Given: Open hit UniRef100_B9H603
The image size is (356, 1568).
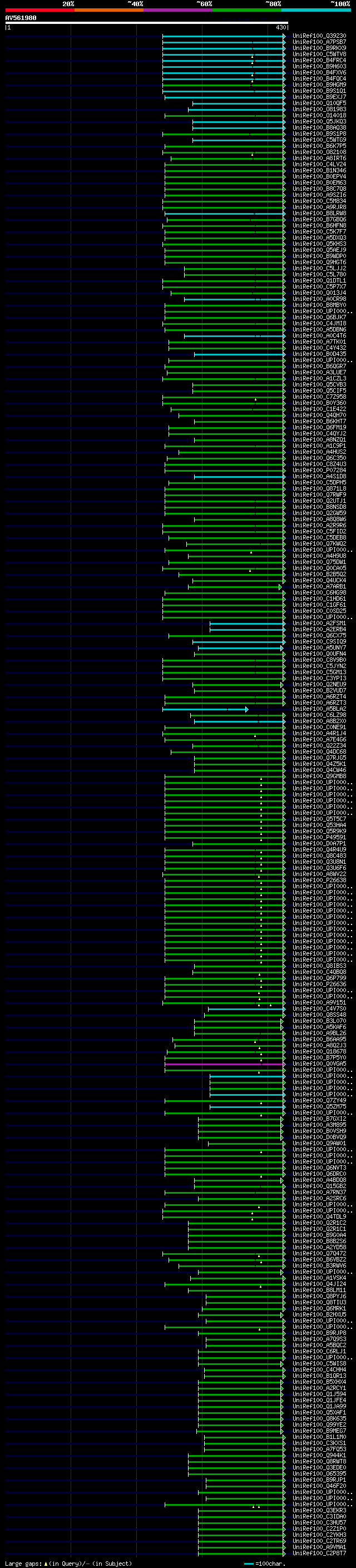Looking at the screenshot, I should (319, 67).
